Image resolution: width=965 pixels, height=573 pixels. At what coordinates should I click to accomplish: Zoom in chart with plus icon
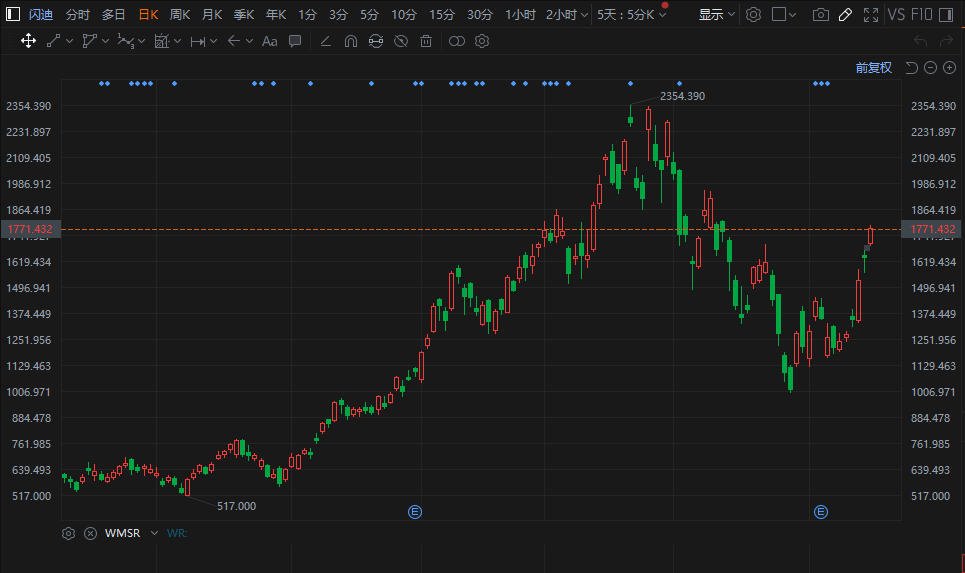(x=950, y=68)
